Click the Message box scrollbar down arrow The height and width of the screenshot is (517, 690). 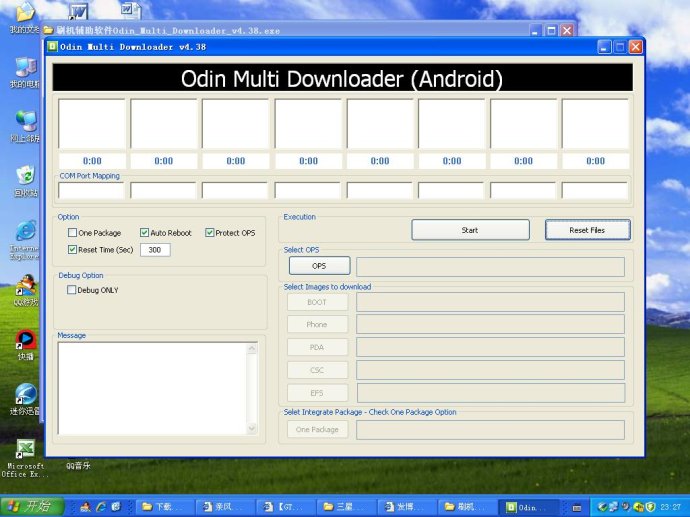coord(252,429)
